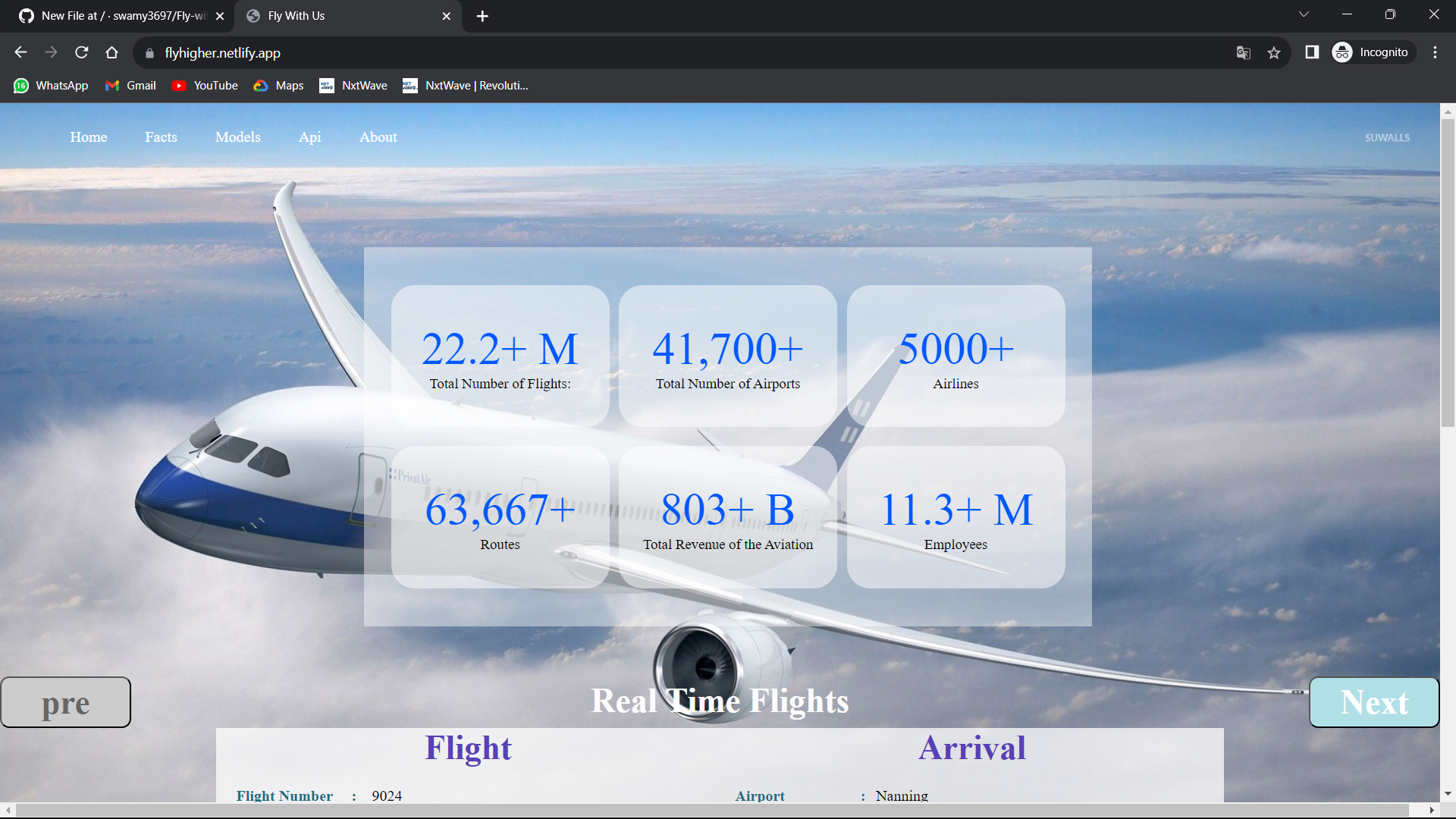
Task: Open the Facts nav link
Action: (x=161, y=137)
